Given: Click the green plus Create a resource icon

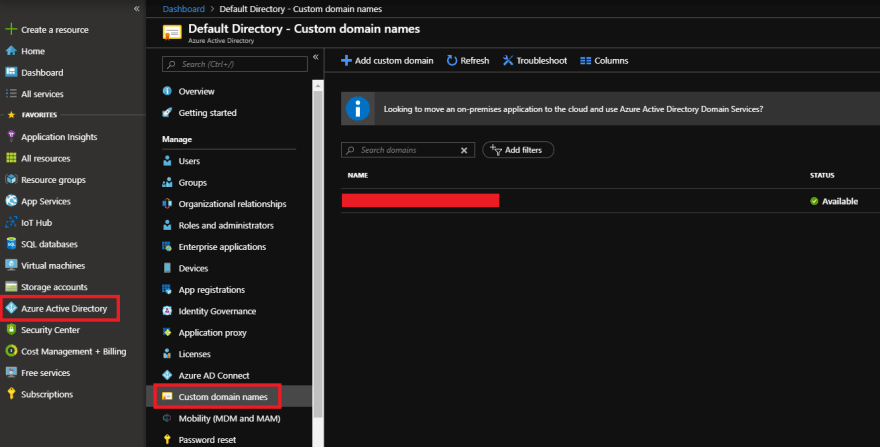Looking at the screenshot, I should coord(11,29).
